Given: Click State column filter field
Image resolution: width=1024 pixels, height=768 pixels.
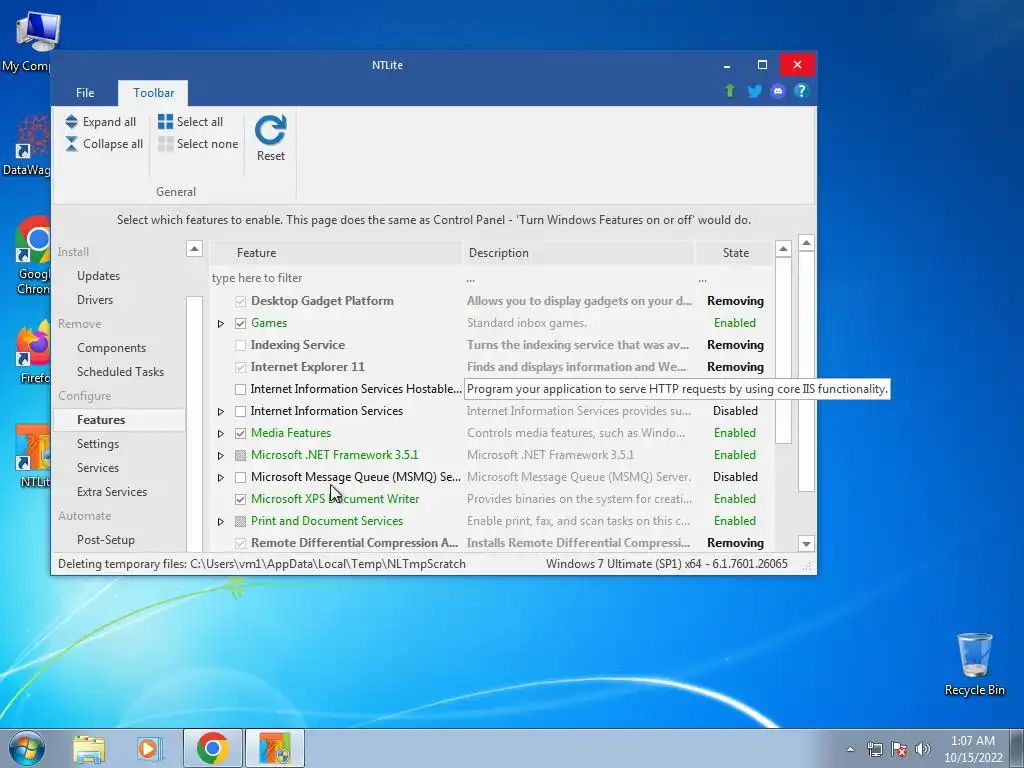Looking at the screenshot, I should click(x=735, y=278).
